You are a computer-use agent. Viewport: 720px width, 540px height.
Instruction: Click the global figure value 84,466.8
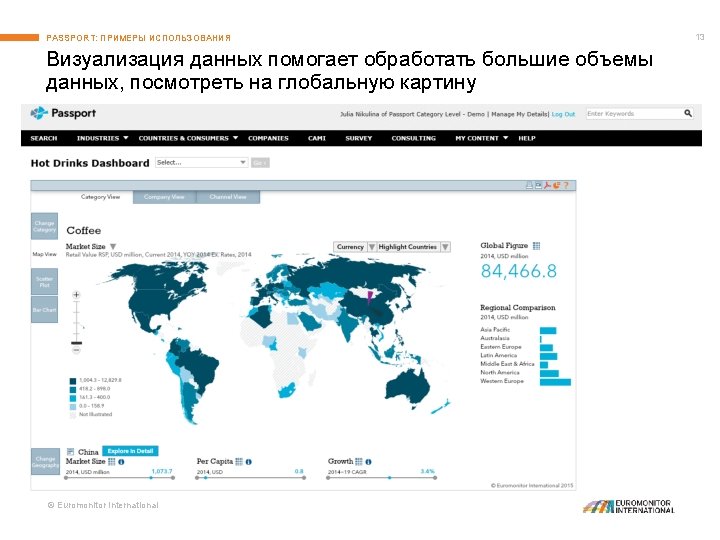[x=518, y=271]
